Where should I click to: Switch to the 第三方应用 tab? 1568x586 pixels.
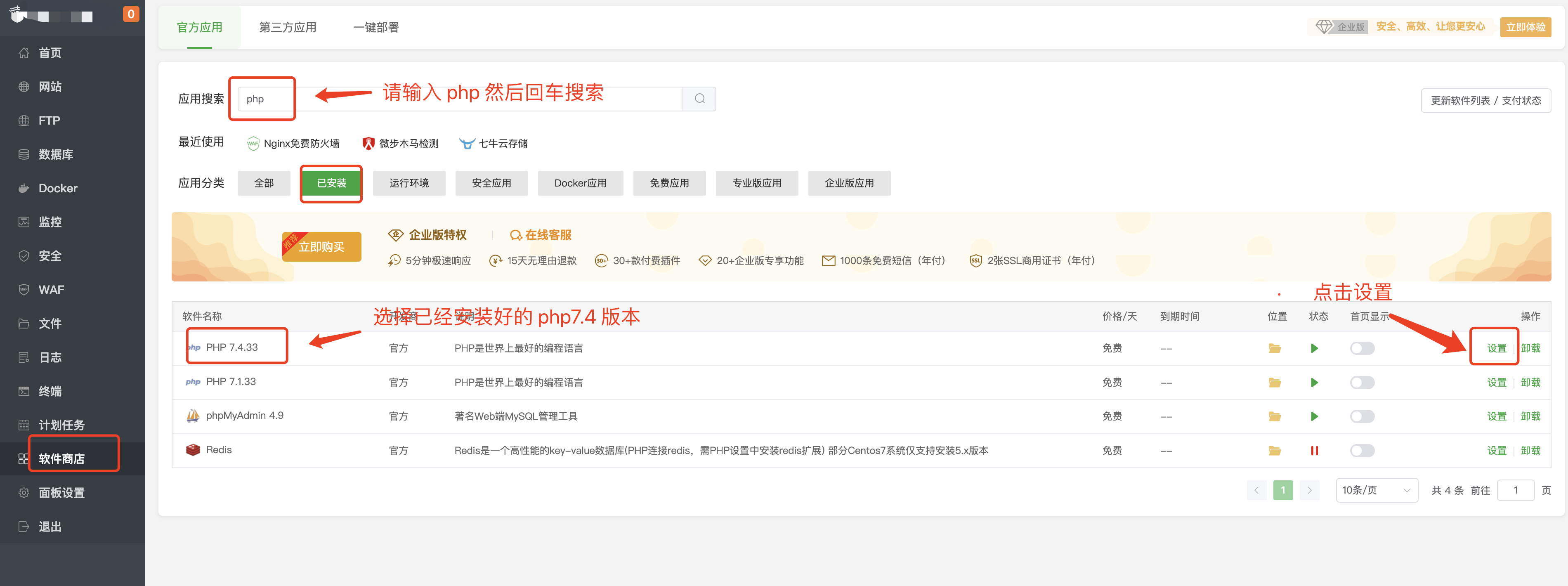point(287,27)
